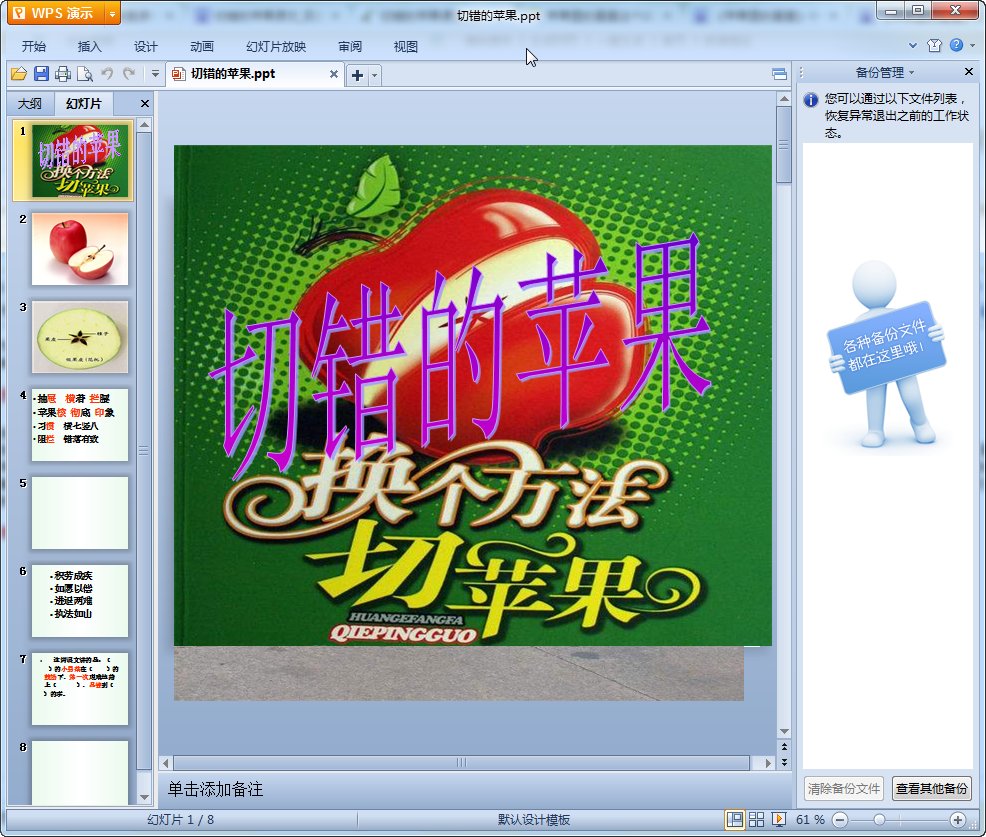Click thumbnail pane scroll down arrow

144,797
